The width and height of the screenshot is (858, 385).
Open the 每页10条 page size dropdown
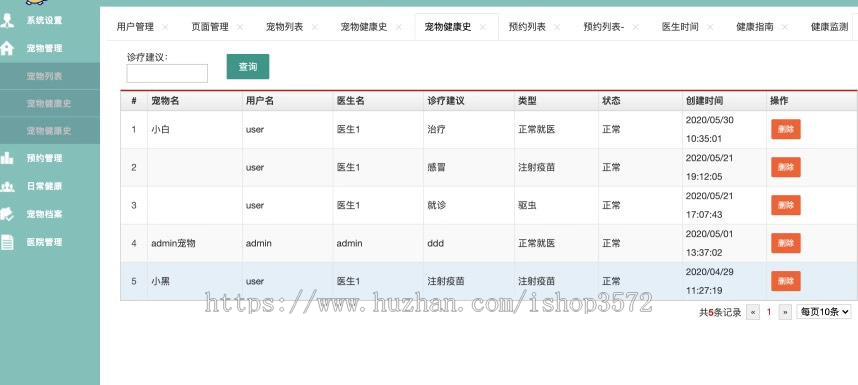[x=824, y=312]
